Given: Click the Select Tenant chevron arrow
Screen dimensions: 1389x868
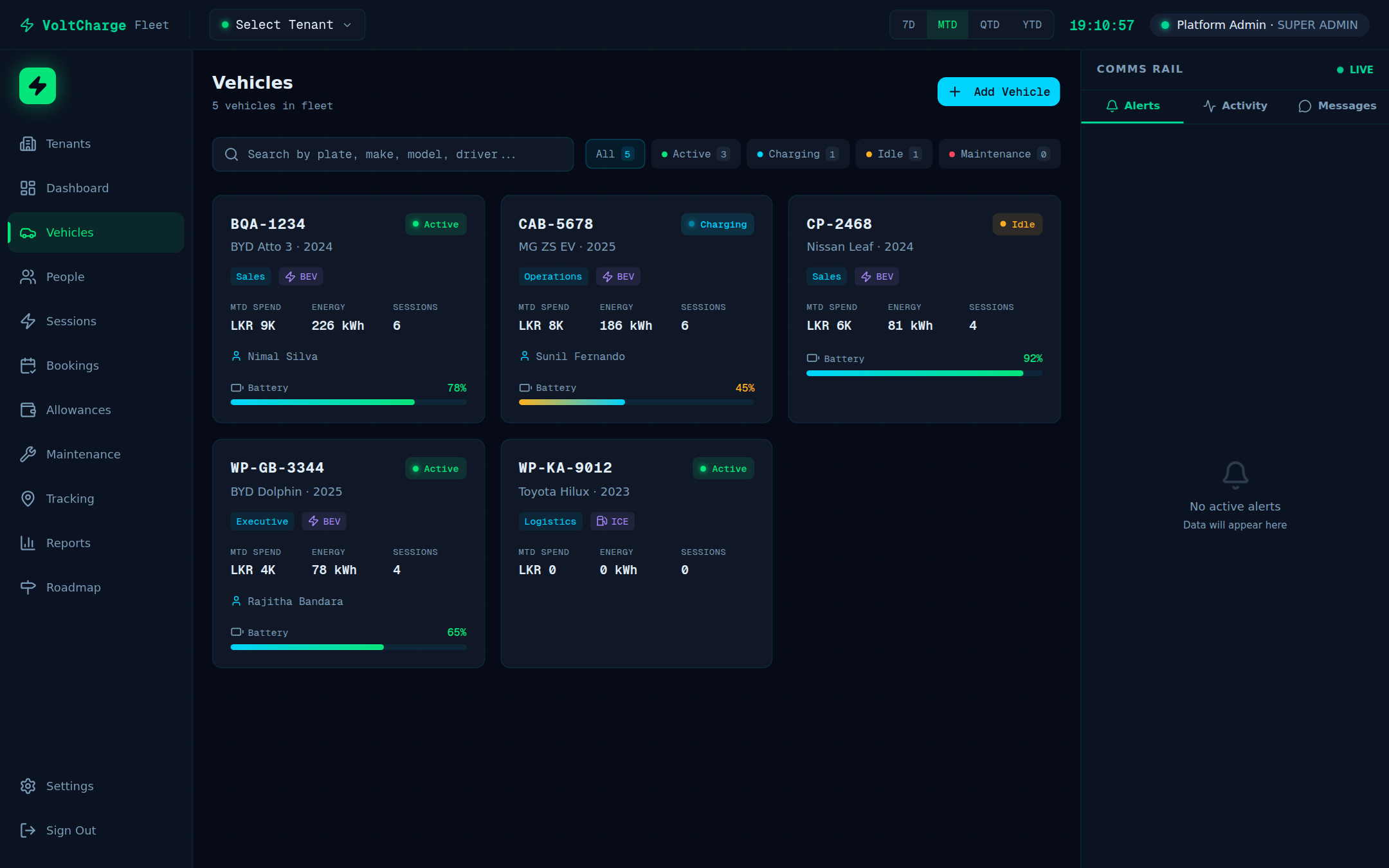Looking at the screenshot, I should coord(347,25).
